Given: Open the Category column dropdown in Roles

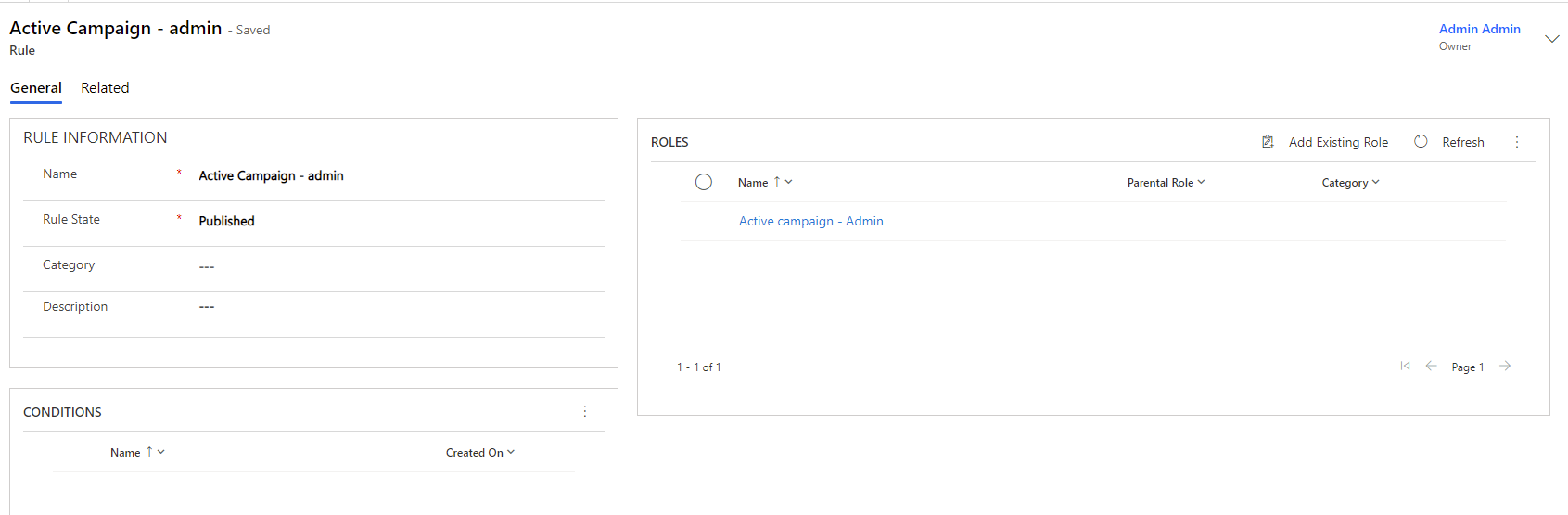Looking at the screenshot, I should tap(1350, 183).
